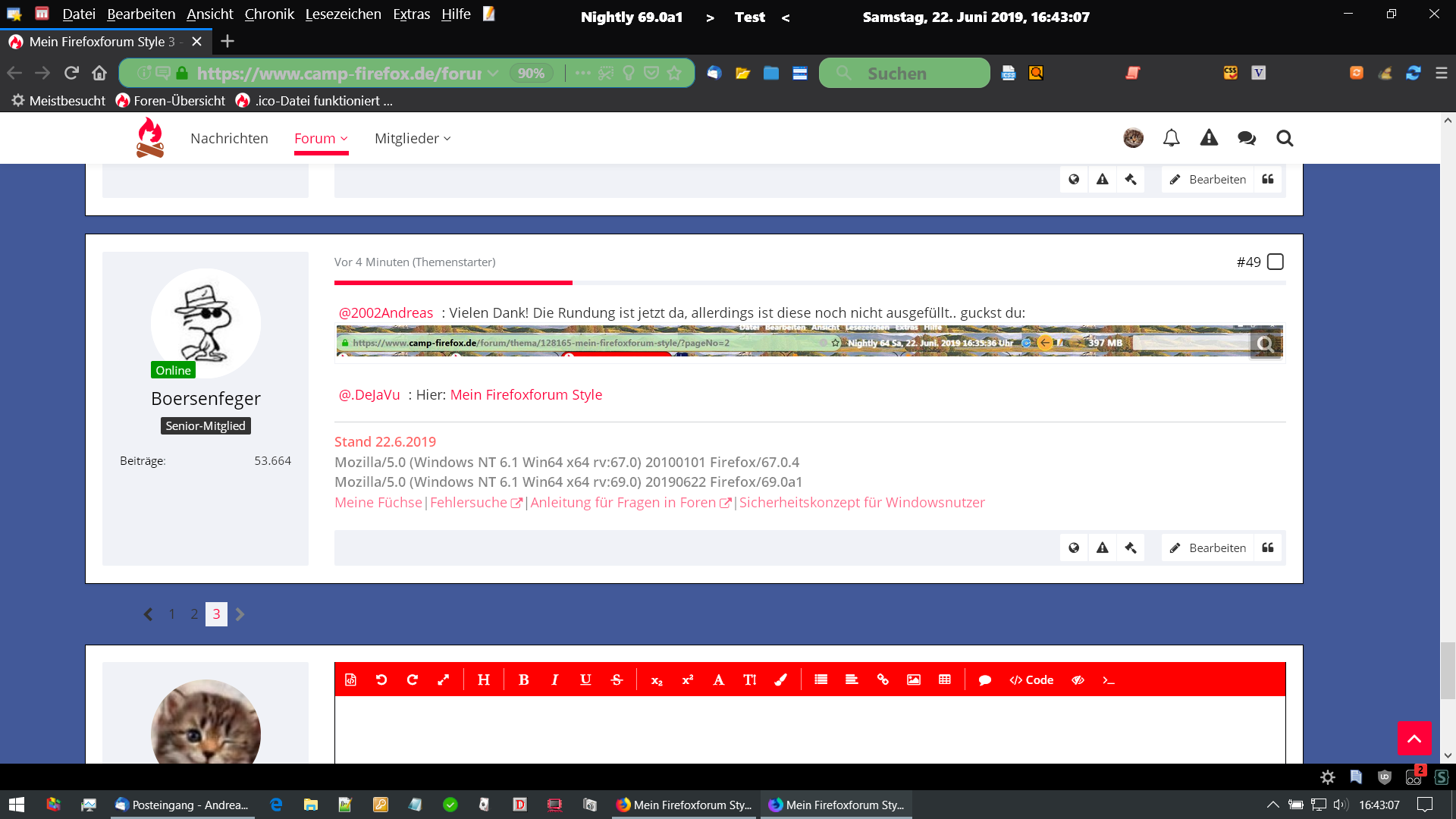
Task: Click the Bearbeiten button on post #49
Action: 1208,548
